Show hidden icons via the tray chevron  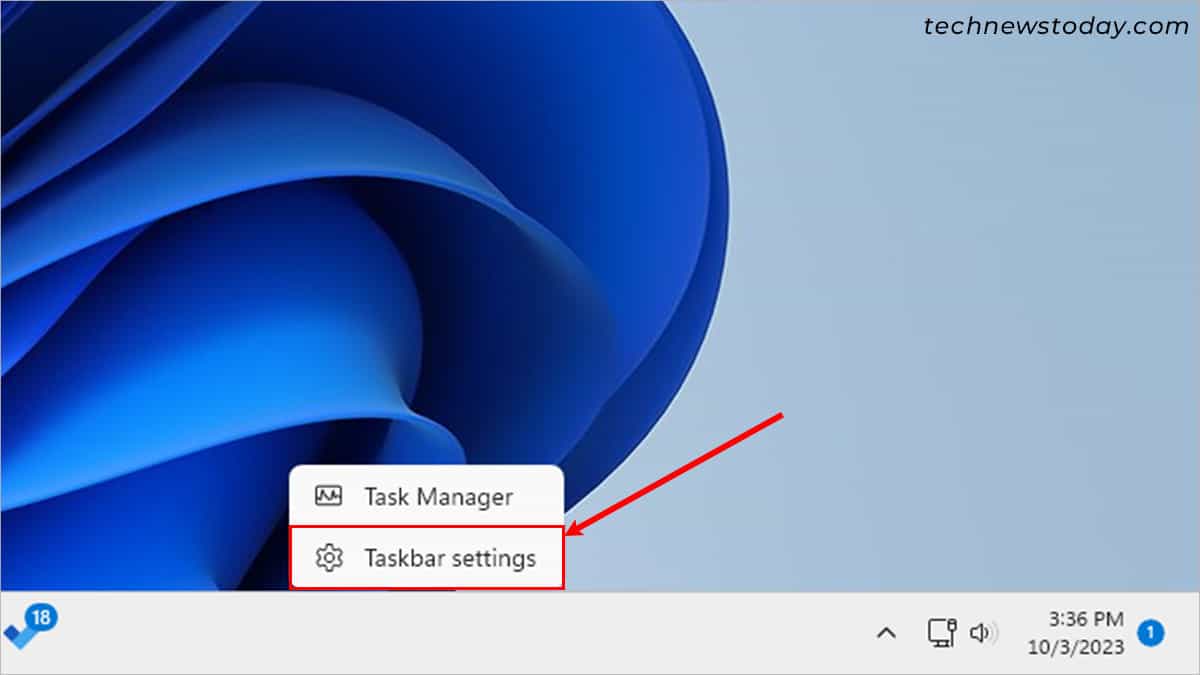tap(886, 632)
